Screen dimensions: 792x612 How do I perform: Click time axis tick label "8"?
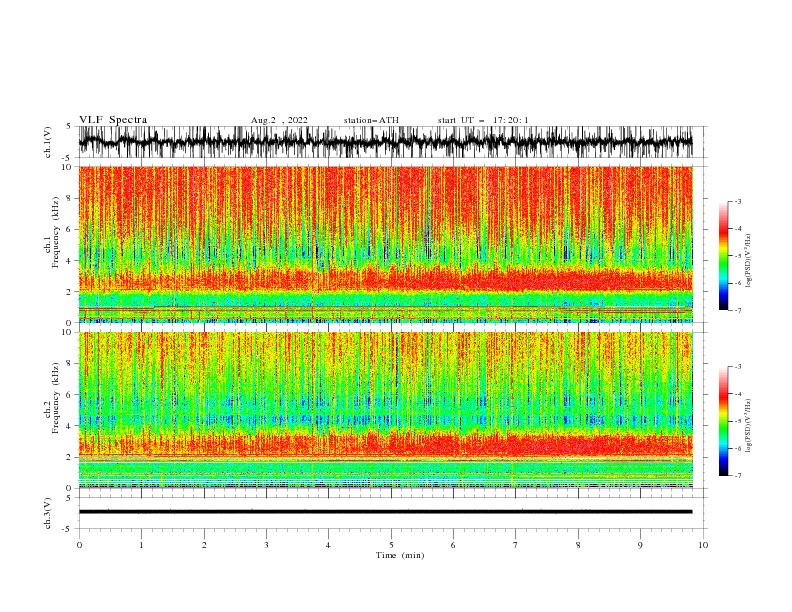[578, 545]
